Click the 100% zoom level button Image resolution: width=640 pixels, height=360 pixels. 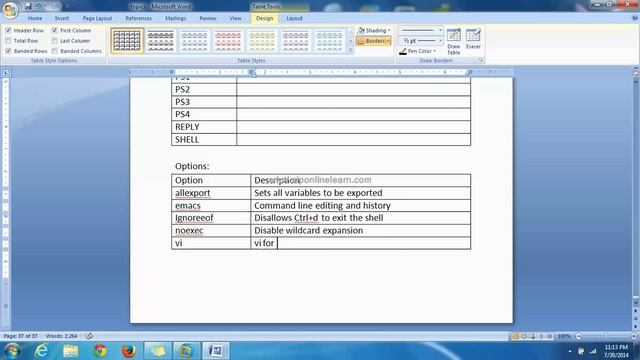(x=564, y=336)
